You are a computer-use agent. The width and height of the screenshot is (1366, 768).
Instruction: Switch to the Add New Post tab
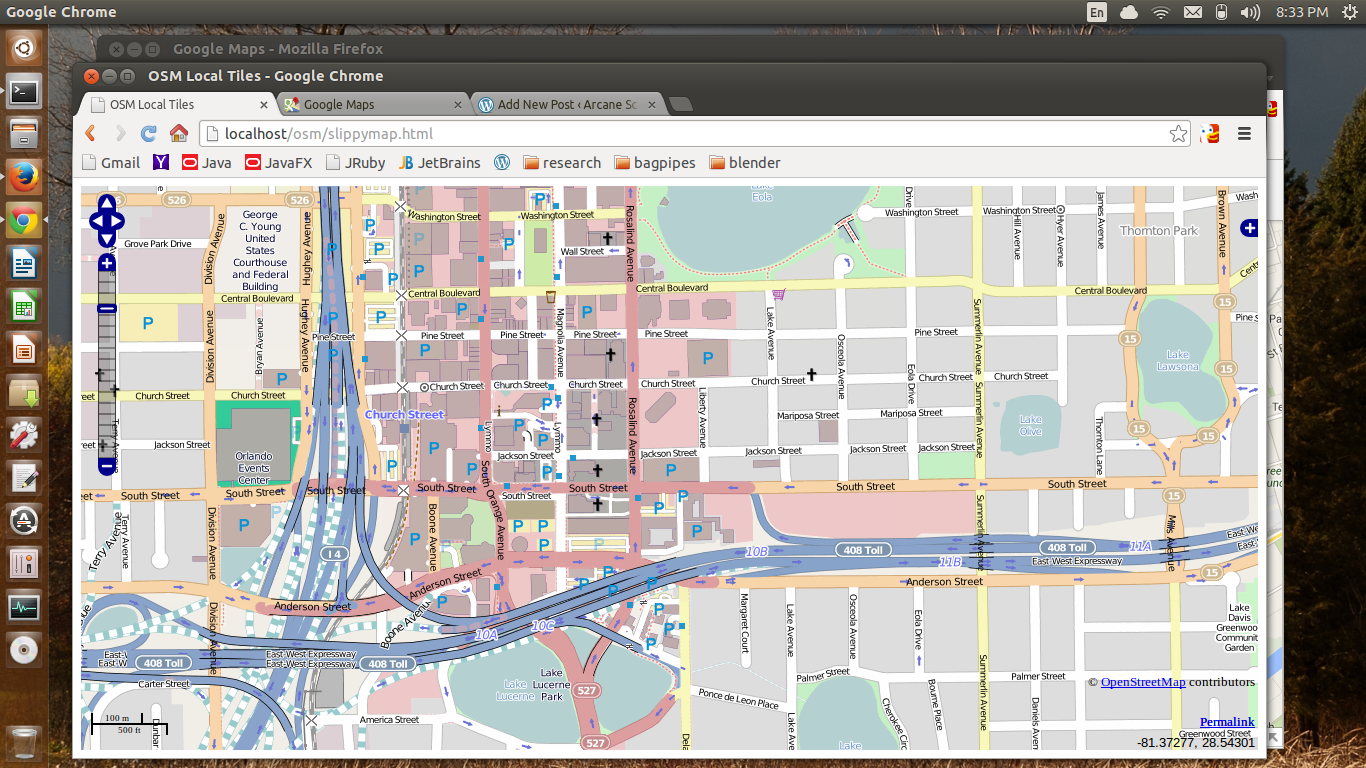tap(566, 104)
